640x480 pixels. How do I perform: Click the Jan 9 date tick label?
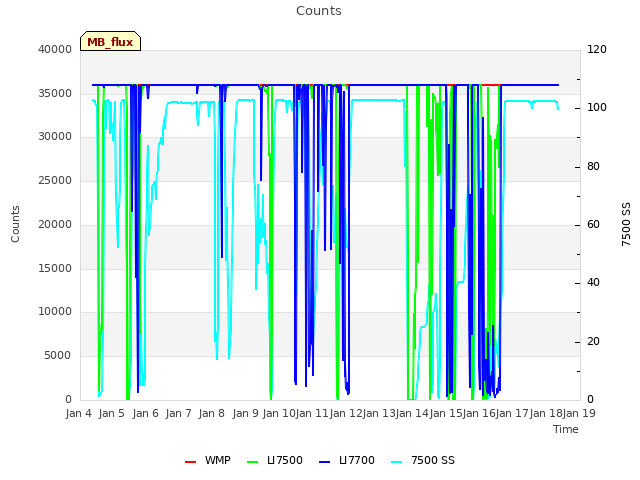[x=246, y=413]
